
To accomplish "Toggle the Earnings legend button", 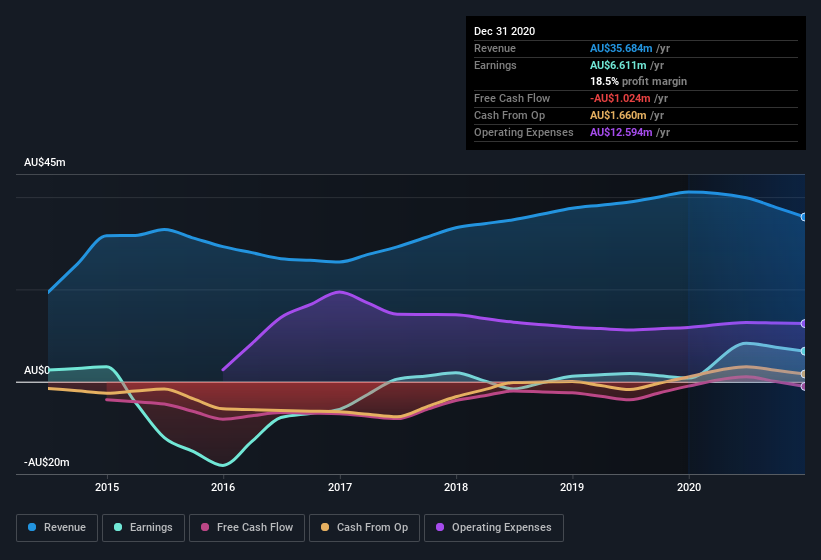I will tap(143, 528).
